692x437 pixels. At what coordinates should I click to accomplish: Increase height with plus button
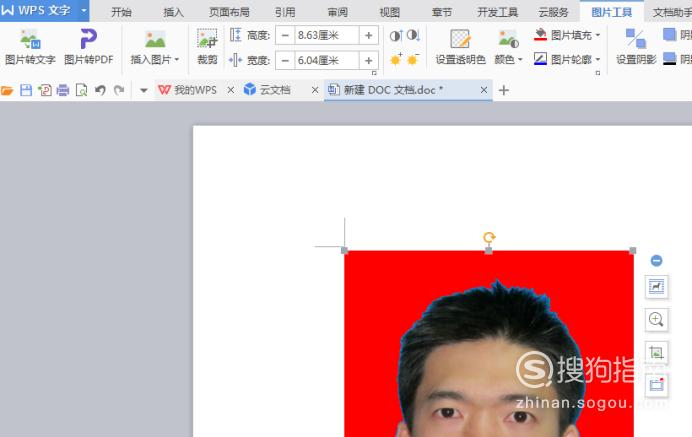pyautogui.click(x=369, y=35)
